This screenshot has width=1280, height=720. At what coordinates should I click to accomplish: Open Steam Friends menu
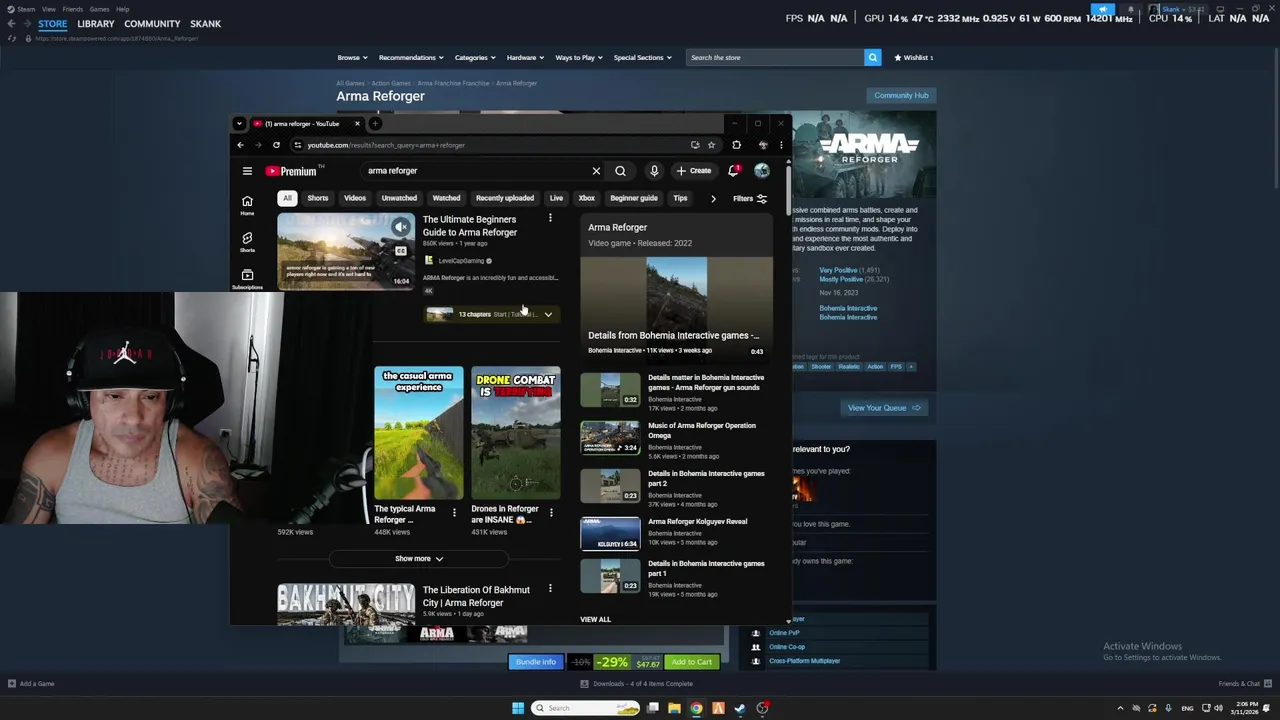pyautogui.click(x=73, y=9)
